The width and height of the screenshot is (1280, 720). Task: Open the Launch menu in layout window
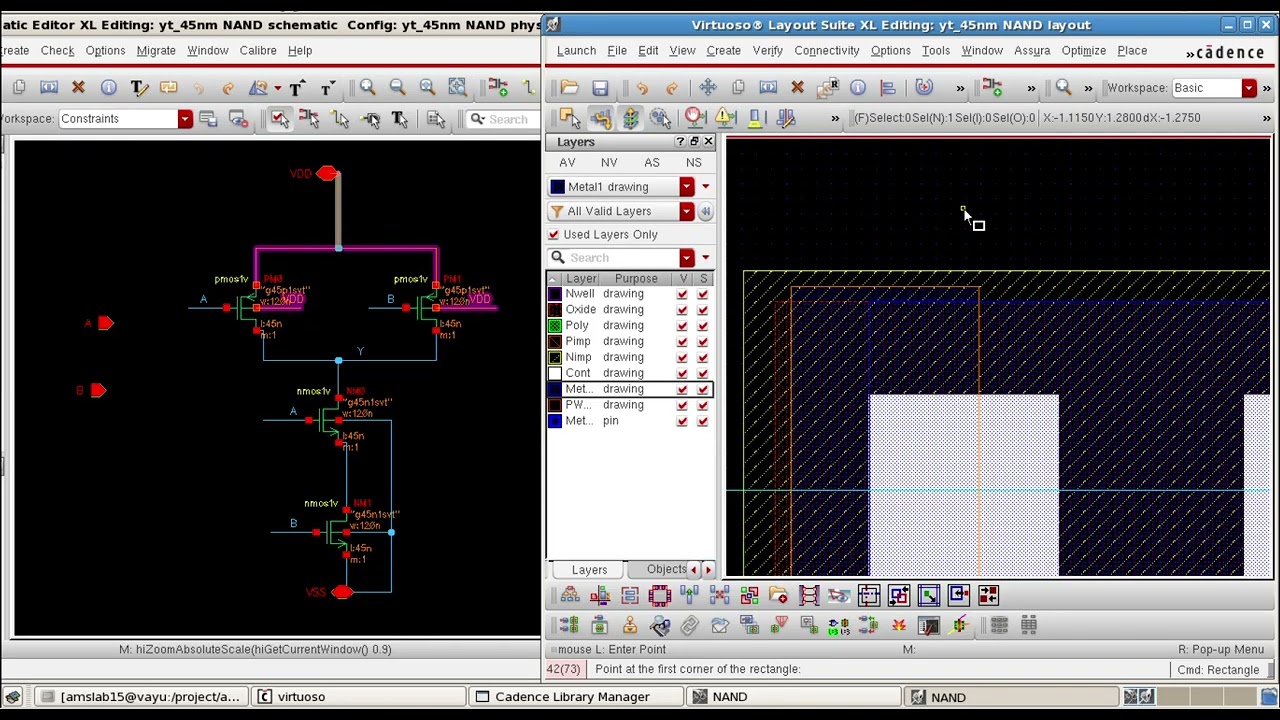(576, 50)
